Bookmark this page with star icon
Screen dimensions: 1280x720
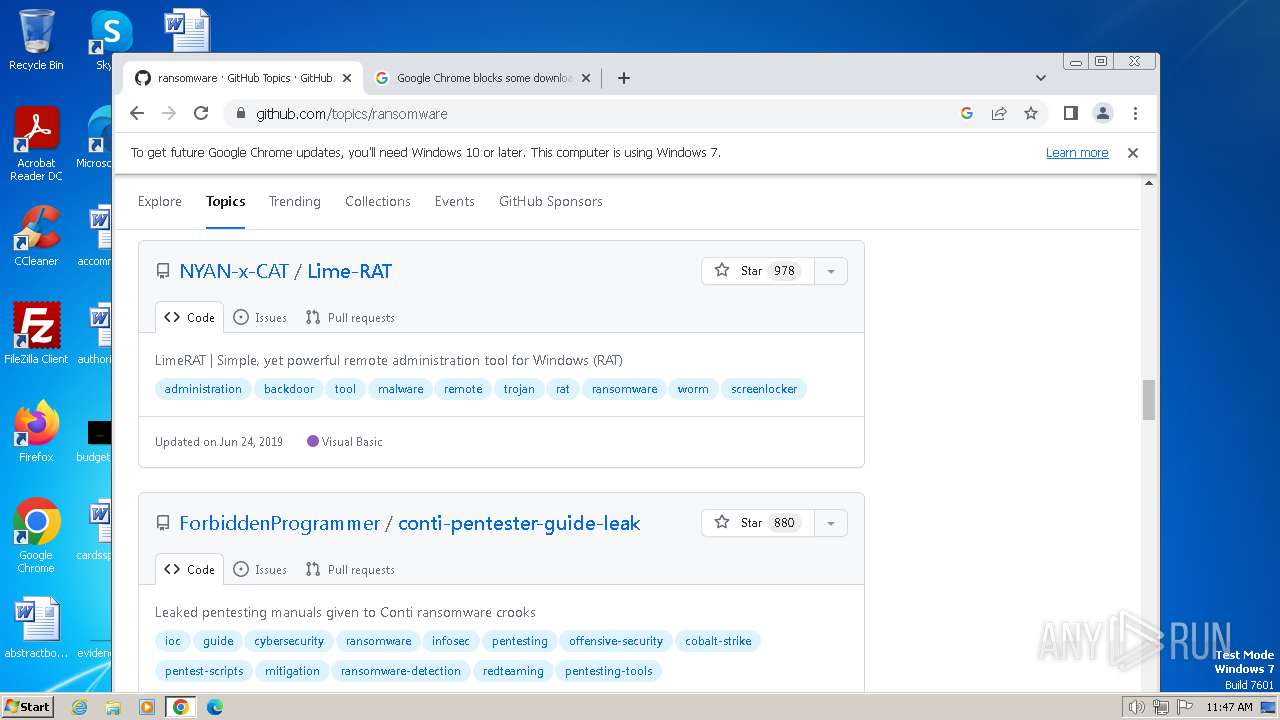pos(1031,113)
